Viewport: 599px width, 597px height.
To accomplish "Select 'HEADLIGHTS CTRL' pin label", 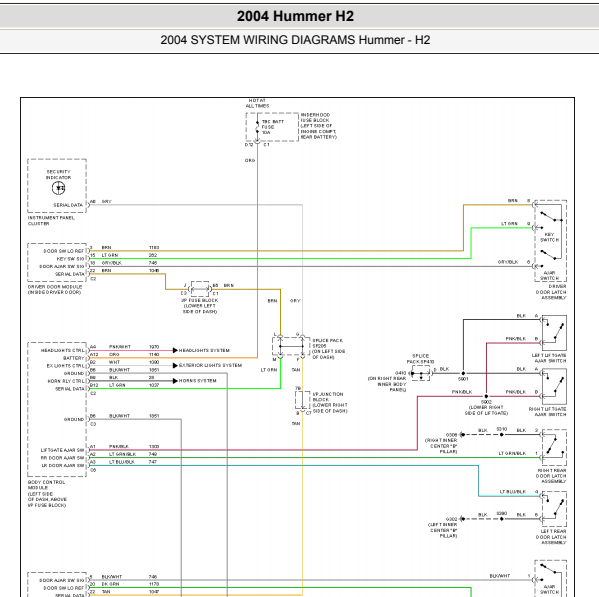I will 63,350.
